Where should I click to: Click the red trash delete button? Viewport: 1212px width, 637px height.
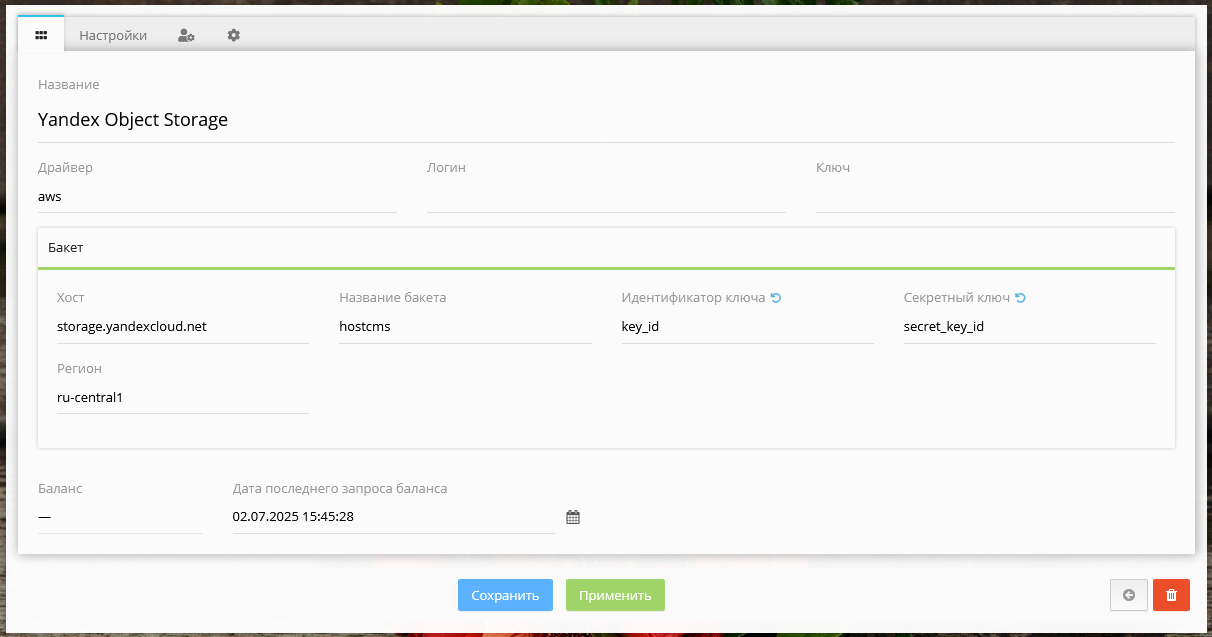(1171, 595)
